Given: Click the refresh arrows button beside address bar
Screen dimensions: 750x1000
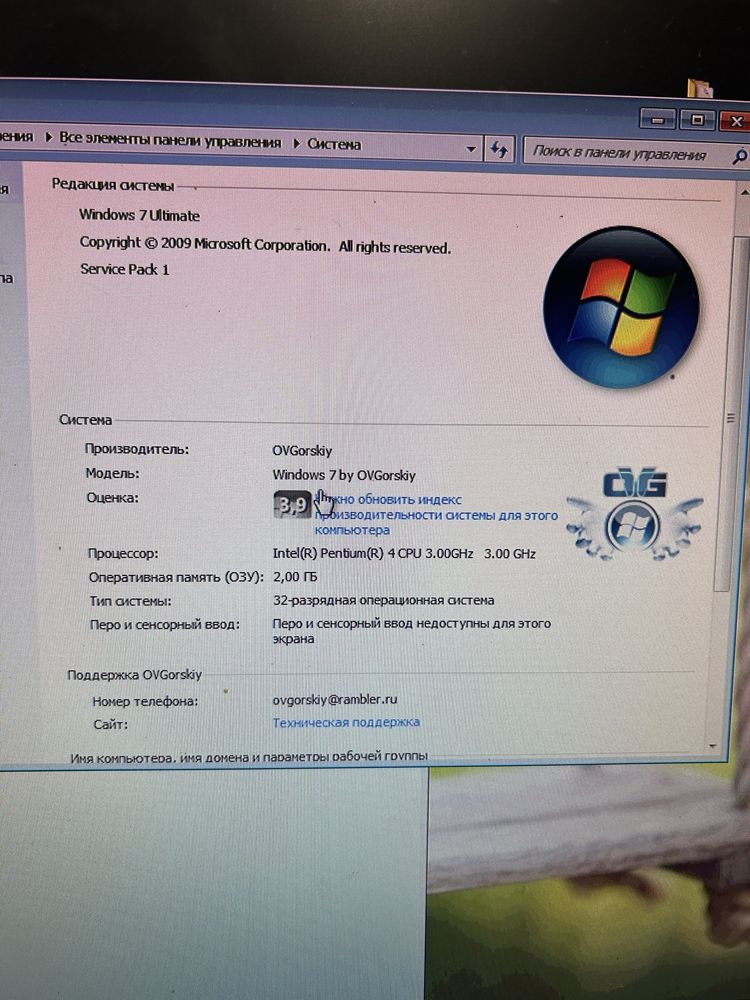Looking at the screenshot, I should (x=499, y=150).
